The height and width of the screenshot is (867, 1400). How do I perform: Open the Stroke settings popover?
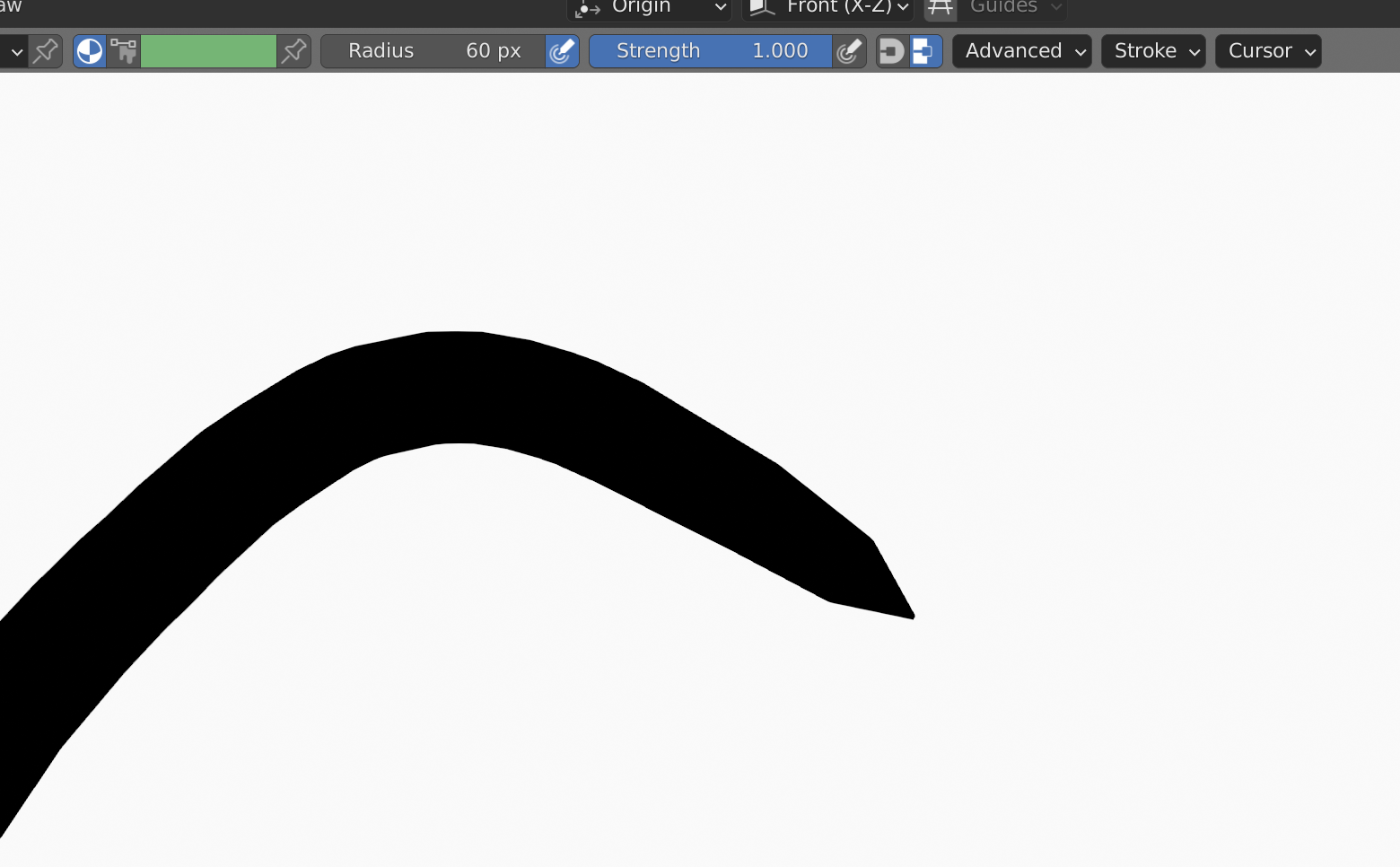tap(1154, 51)
